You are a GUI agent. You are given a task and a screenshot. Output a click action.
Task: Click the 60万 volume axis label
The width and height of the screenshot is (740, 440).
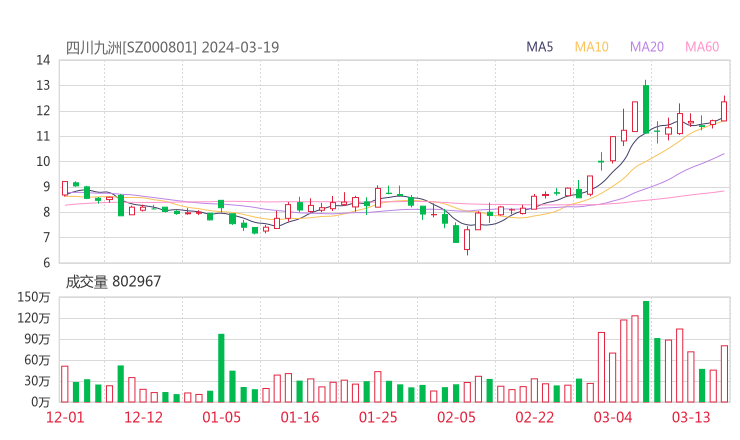tap(37, 360)
